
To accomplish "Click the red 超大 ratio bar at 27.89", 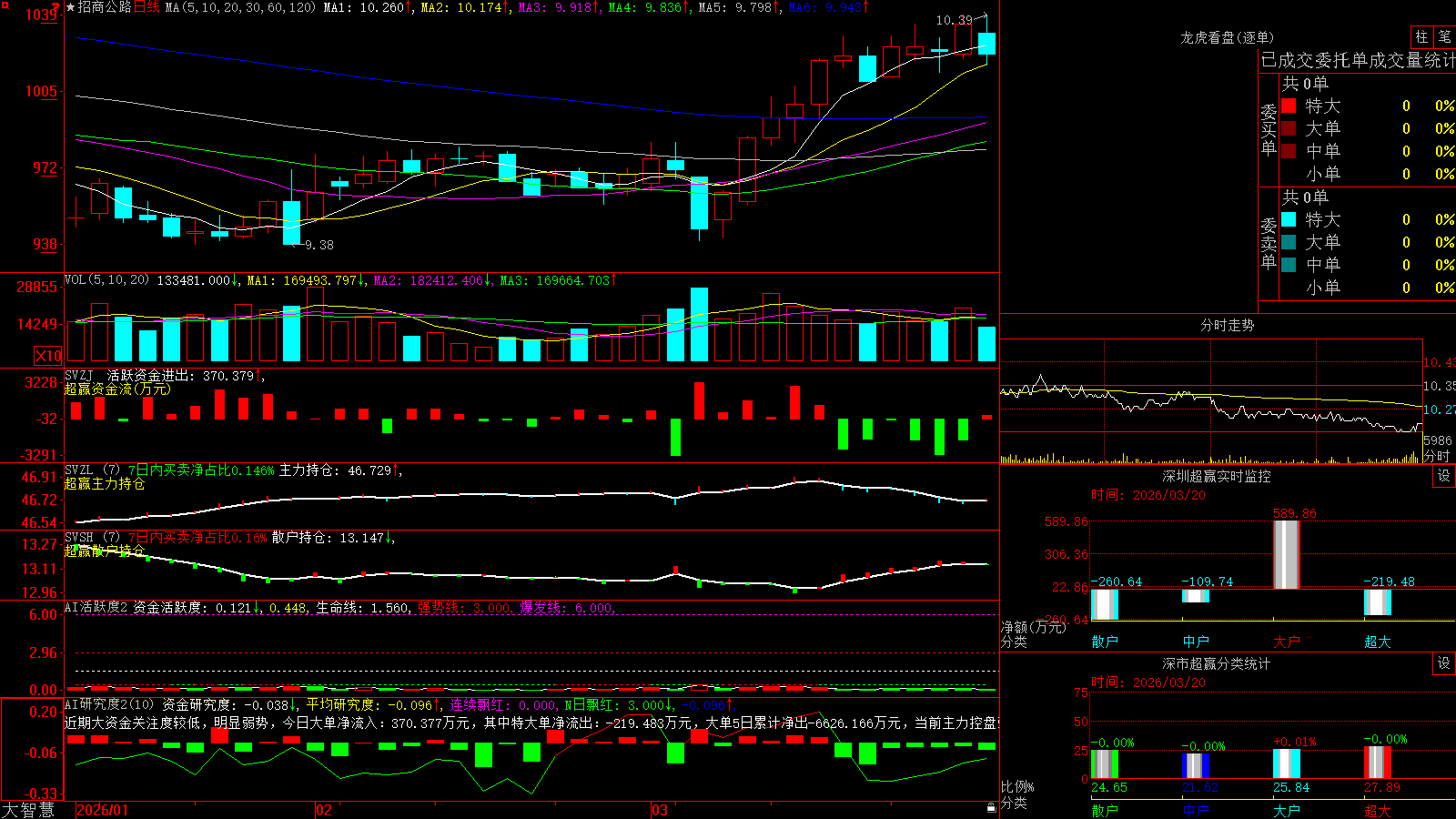I will (1378, 763).
